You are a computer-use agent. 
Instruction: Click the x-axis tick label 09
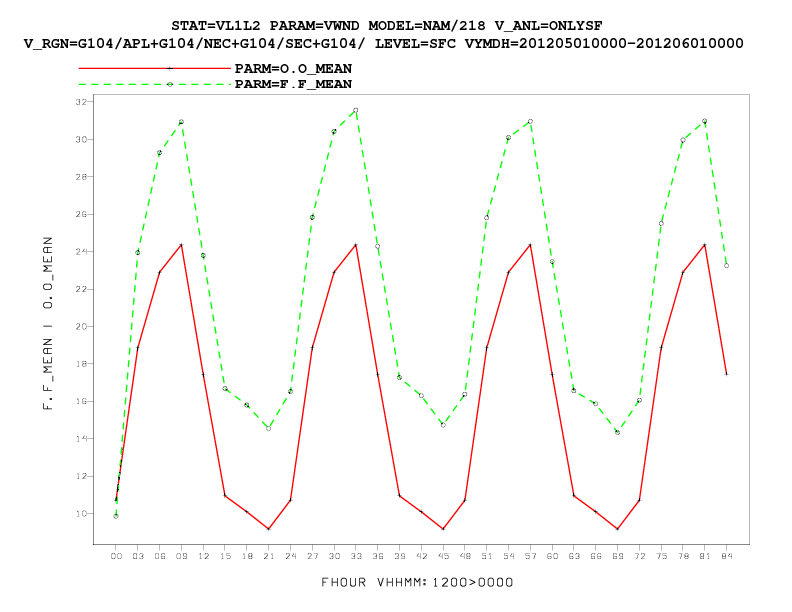tap(181, 556)
